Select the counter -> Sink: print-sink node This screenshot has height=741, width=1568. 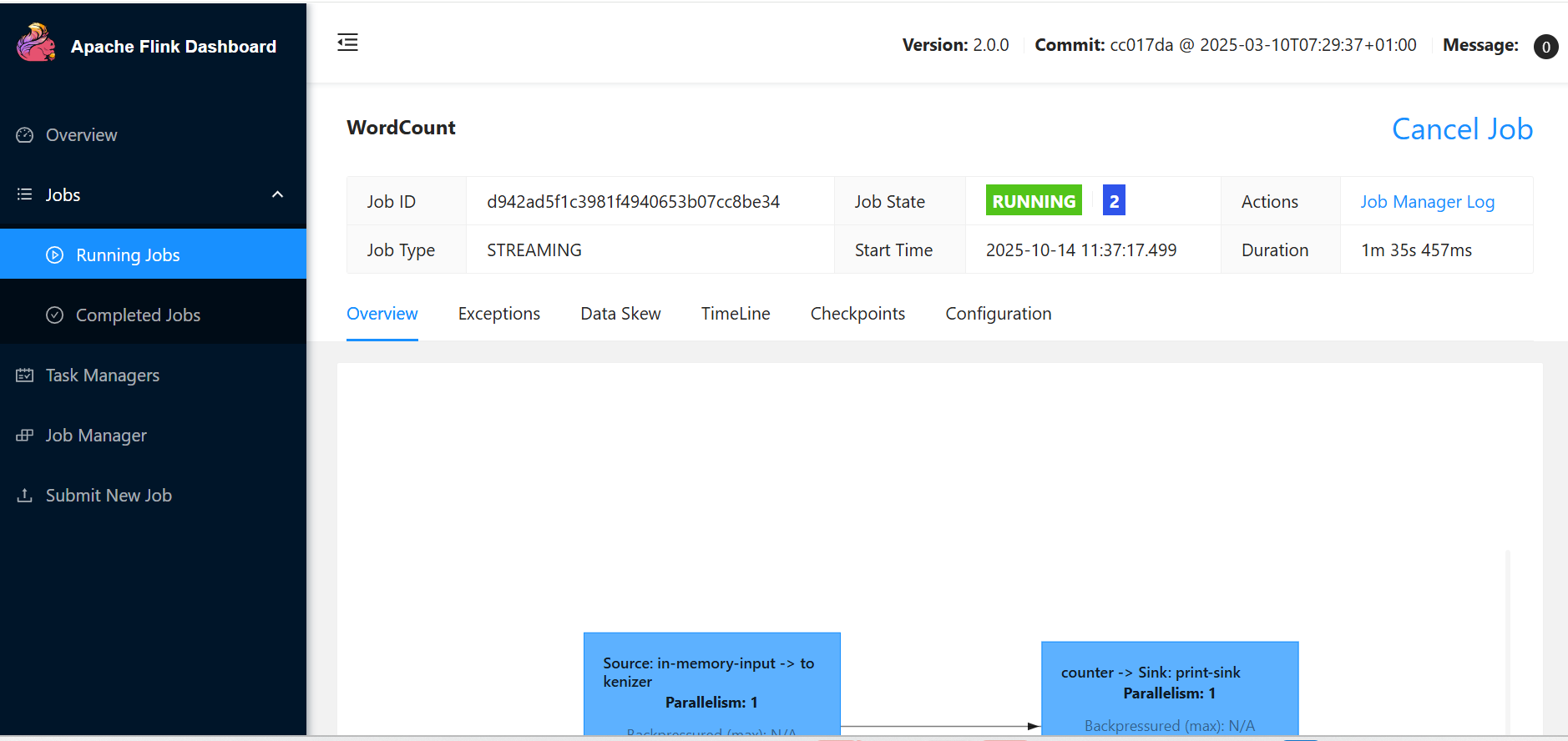[1170, 688]
